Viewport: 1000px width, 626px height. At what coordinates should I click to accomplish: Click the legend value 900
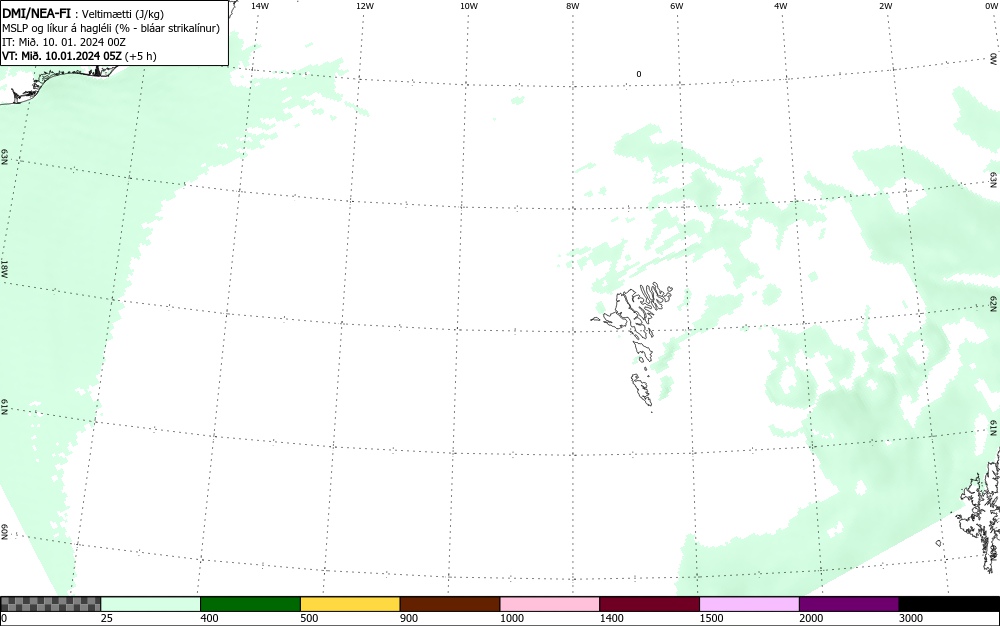coord(409,618)
